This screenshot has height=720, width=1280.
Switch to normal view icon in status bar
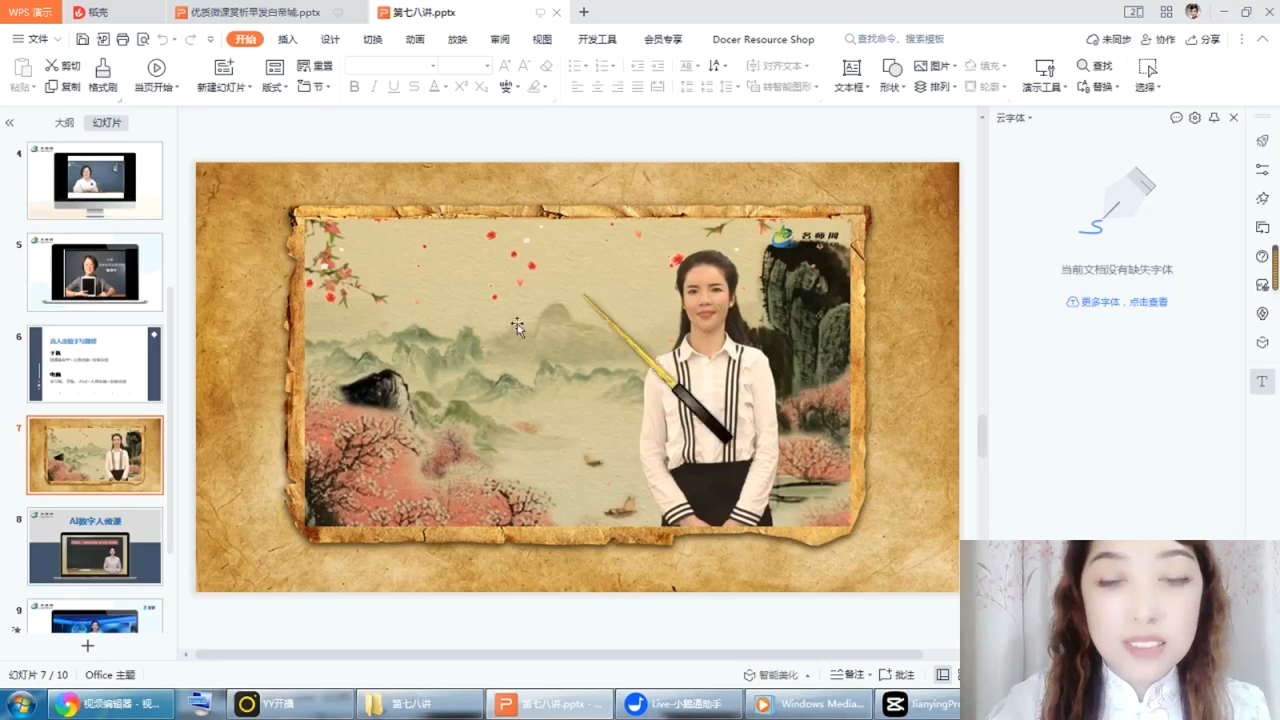pos(942,675)
